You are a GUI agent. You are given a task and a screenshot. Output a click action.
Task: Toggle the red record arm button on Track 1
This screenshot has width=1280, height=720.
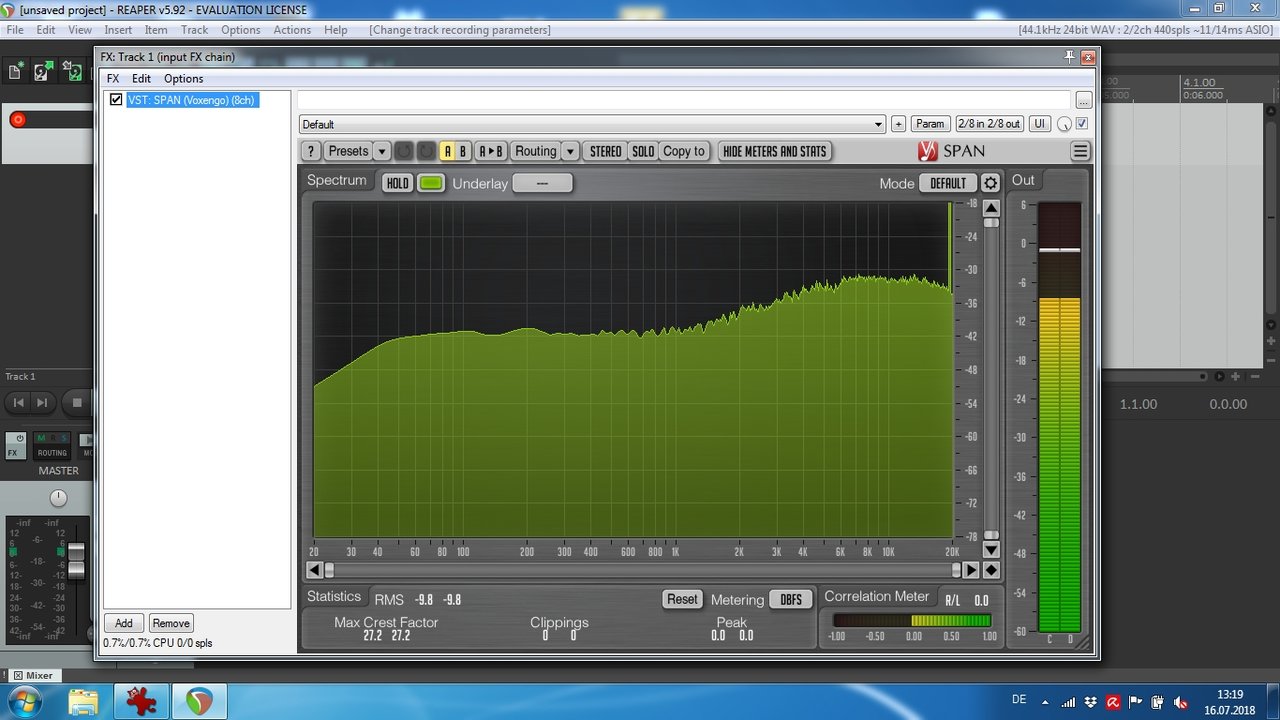[x=17, y=120]
